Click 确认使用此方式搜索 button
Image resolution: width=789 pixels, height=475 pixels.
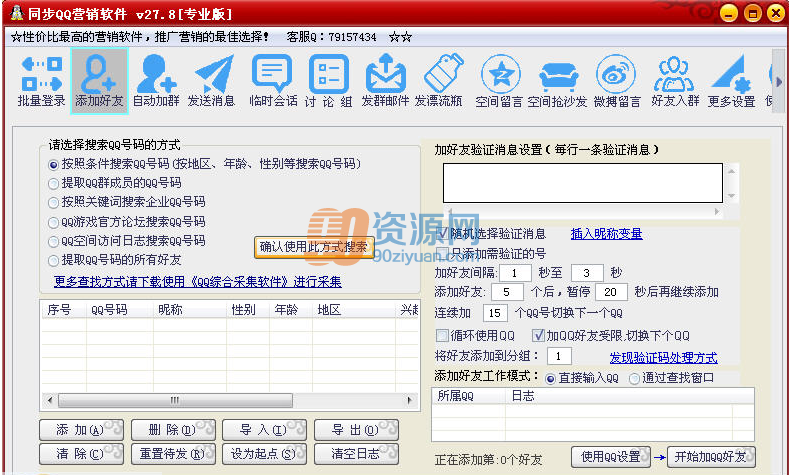click(314, 247)
